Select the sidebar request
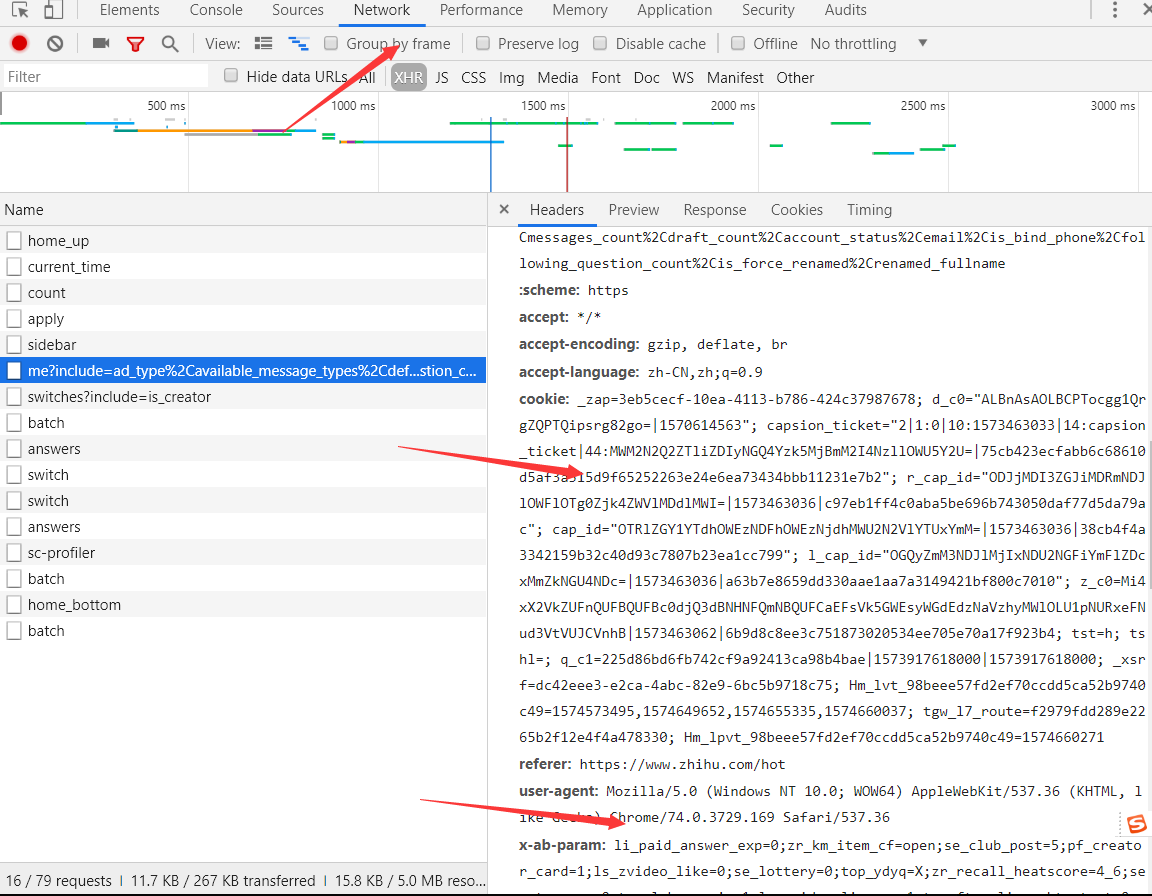The width and height of the screenshot is (1152, 896). [x=242, y=344]
